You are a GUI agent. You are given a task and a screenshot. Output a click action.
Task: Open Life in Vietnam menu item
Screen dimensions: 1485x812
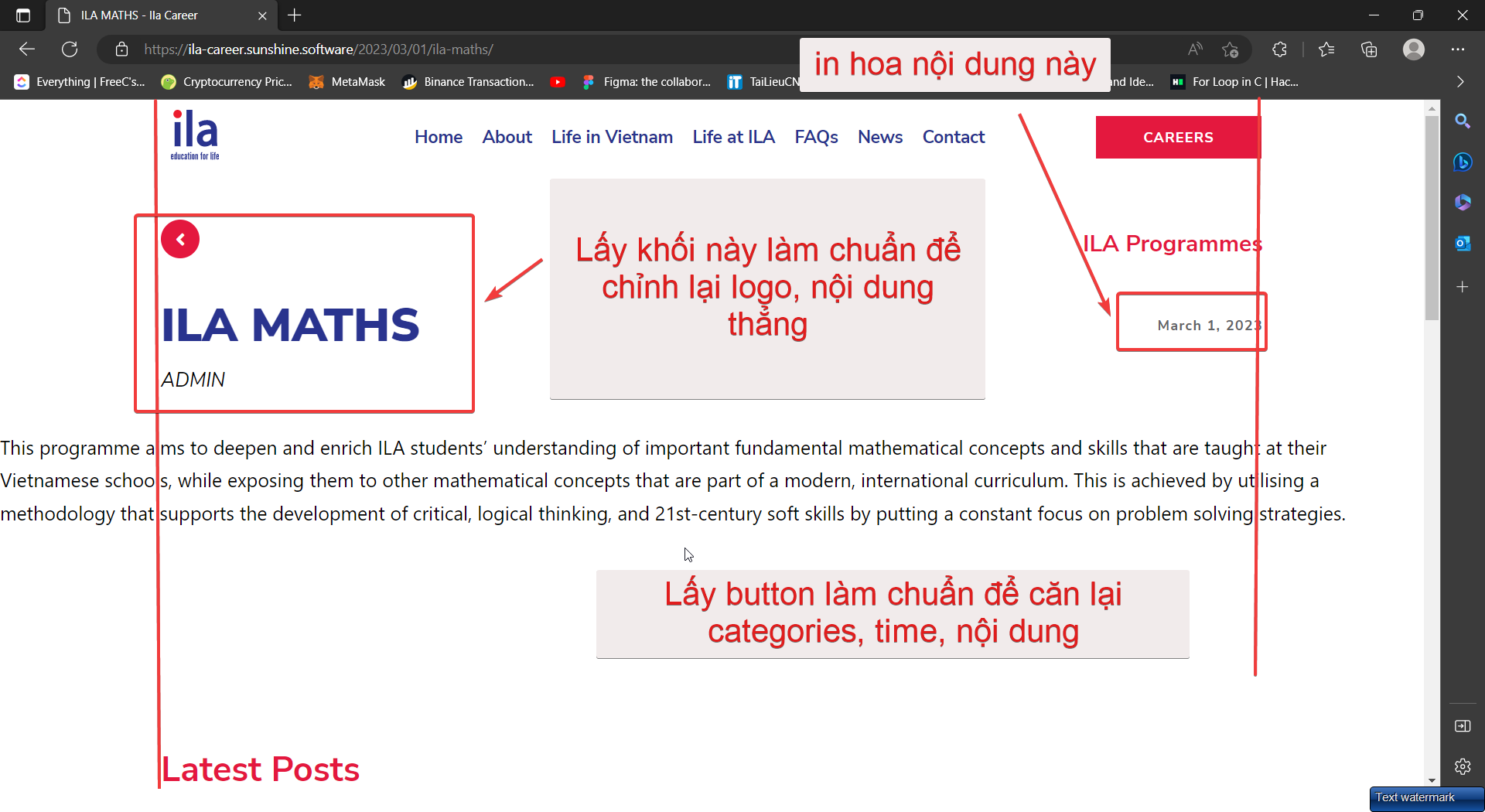click(612, 137)
